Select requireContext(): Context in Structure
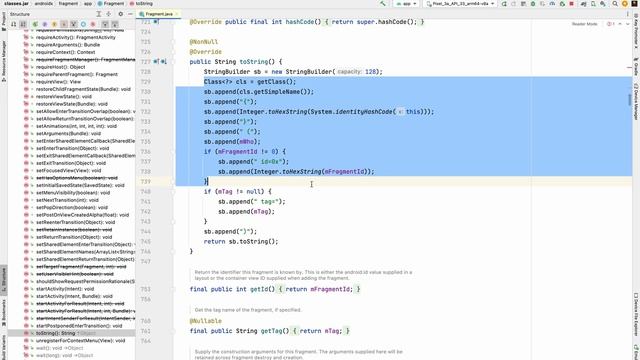Image resolution: width=640 pixels, height=360 pixels. 65,52
